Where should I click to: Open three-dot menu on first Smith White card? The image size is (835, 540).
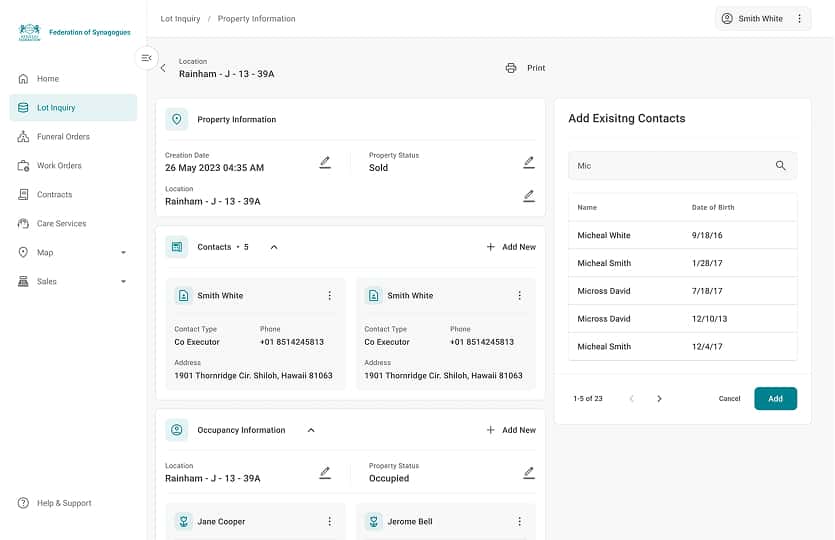pyautogui.click(x=329, y=296)
